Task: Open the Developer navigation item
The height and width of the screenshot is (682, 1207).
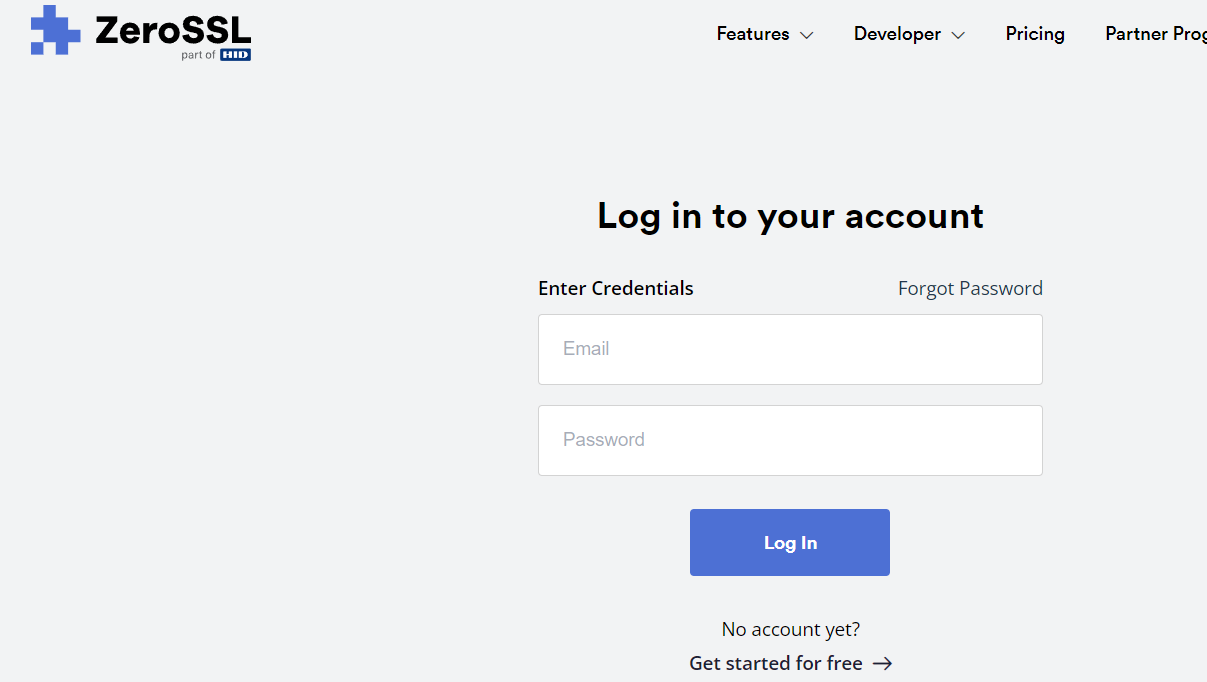Action: tap(909, 34)
